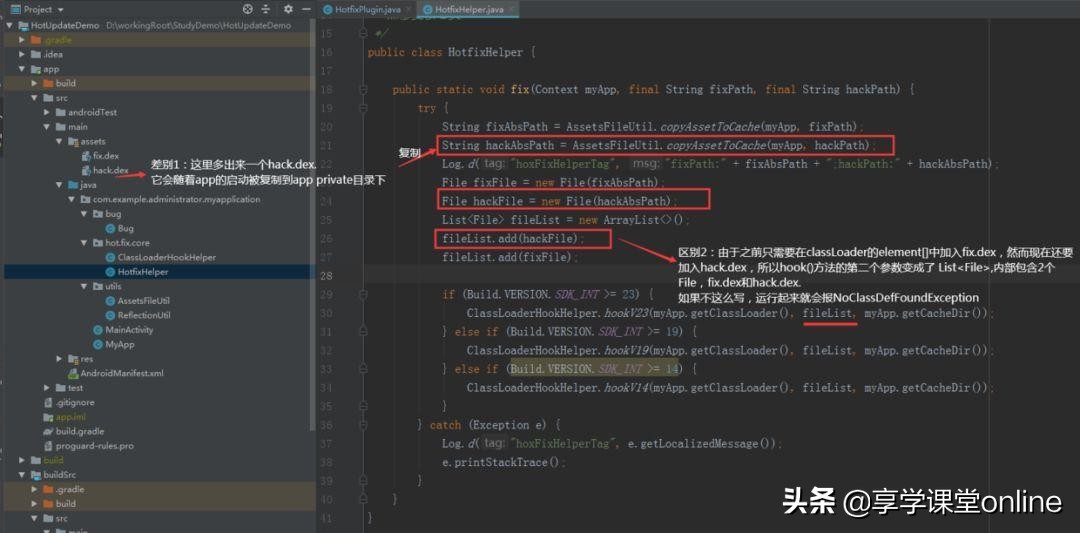Screen dimensions: 1080x533
Task: Collapse the utils package
Action: pyautogui.click(x=83, y=286)
